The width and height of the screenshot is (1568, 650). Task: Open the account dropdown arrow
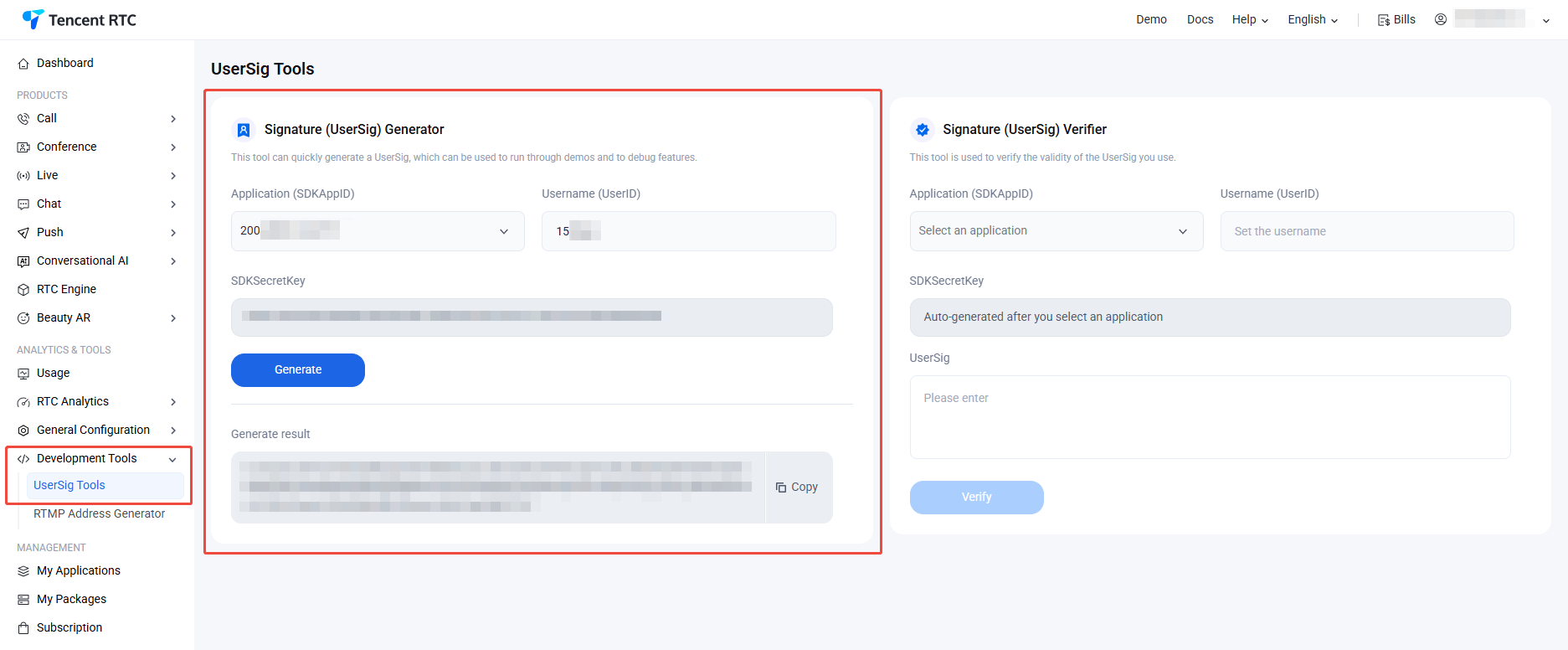pos(1546,21)
